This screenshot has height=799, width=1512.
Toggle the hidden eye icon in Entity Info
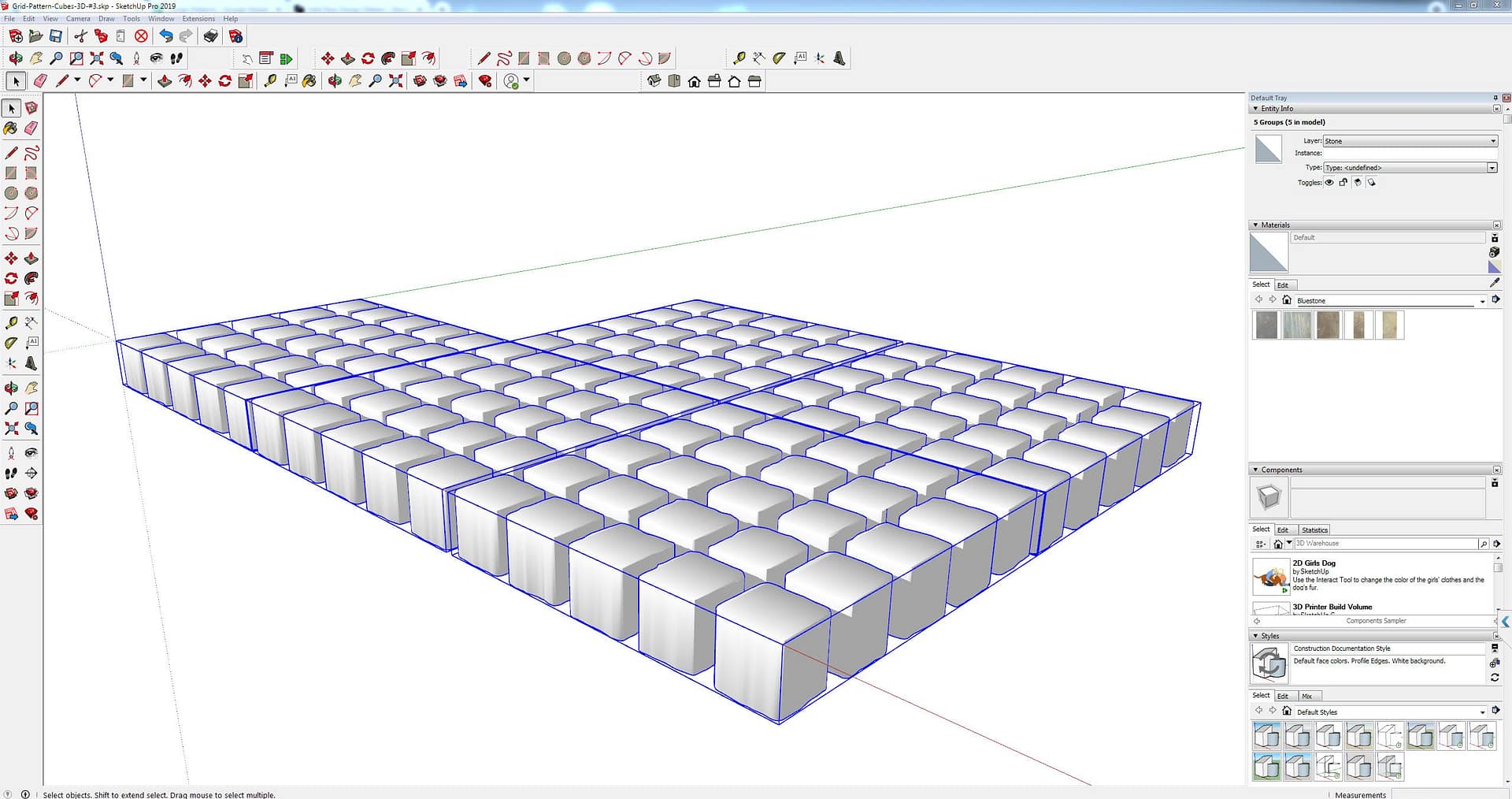[x=1329, y=182]
